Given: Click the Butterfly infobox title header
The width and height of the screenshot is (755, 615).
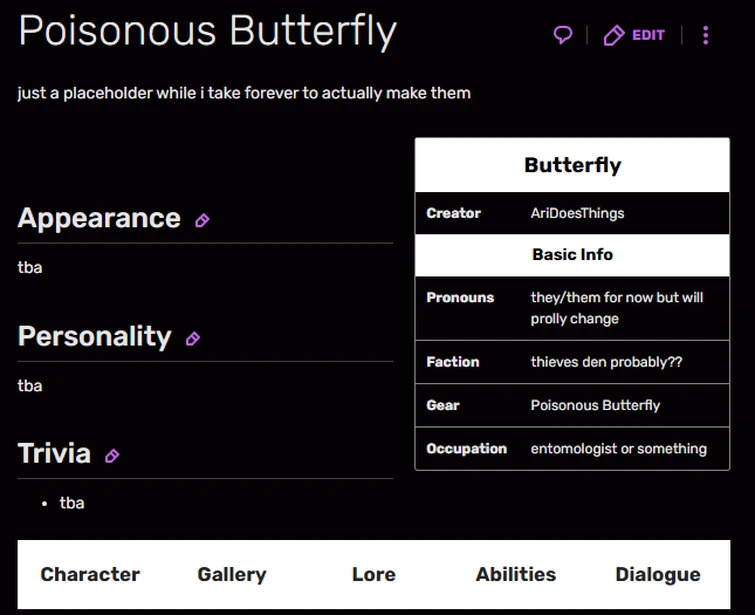Looking at the screenshot, I should click(572, 165).
